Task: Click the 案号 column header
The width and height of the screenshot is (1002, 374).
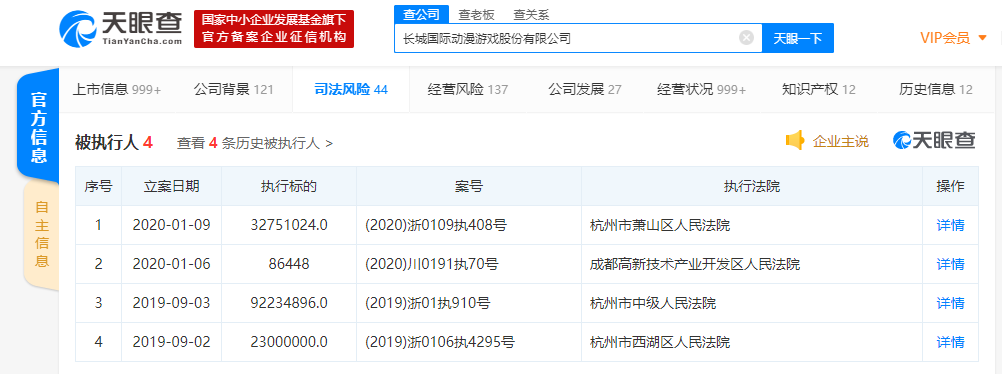Action: point(469,186)
